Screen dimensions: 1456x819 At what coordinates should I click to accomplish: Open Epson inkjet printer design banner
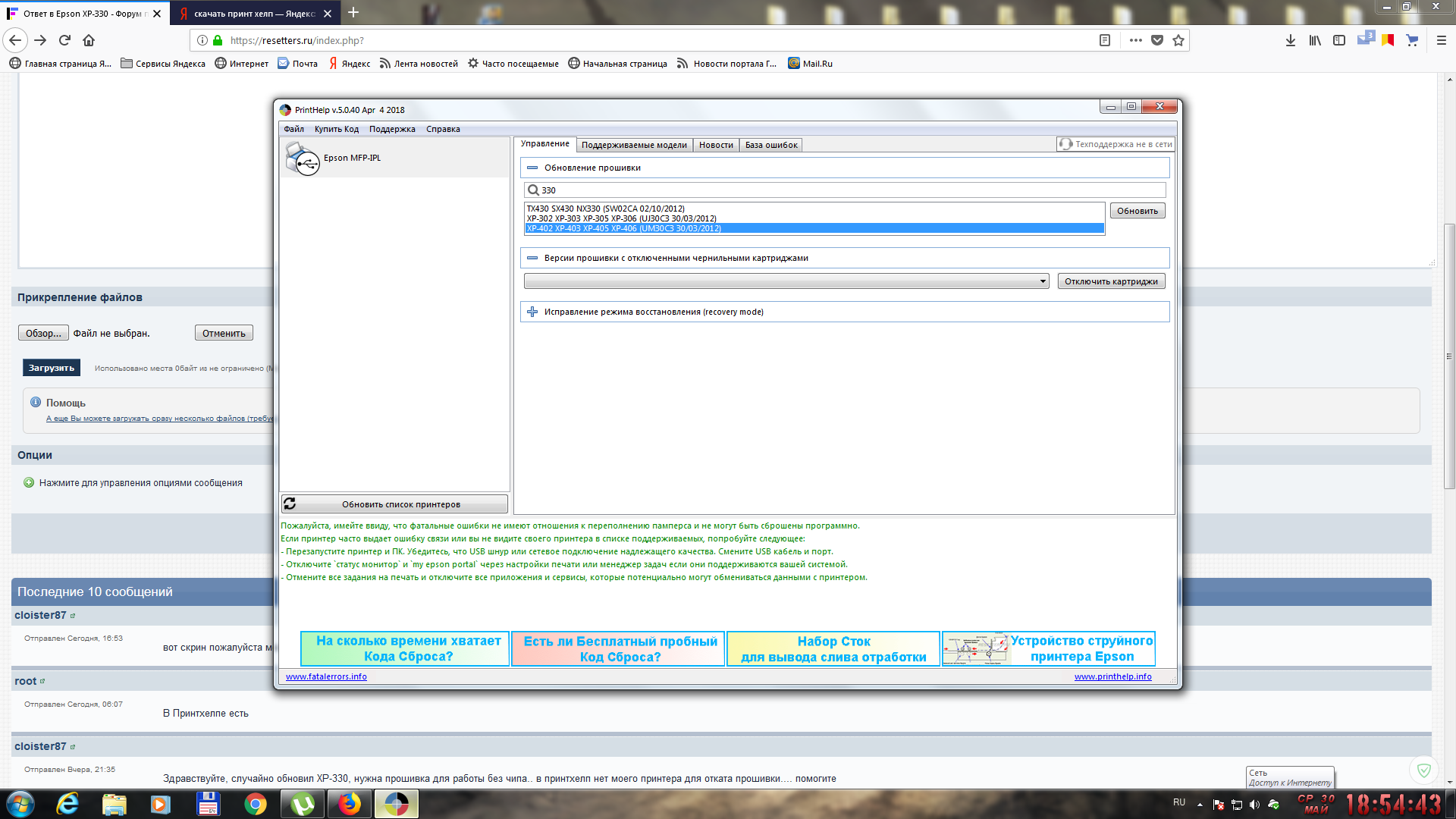tap(1049, 649)
